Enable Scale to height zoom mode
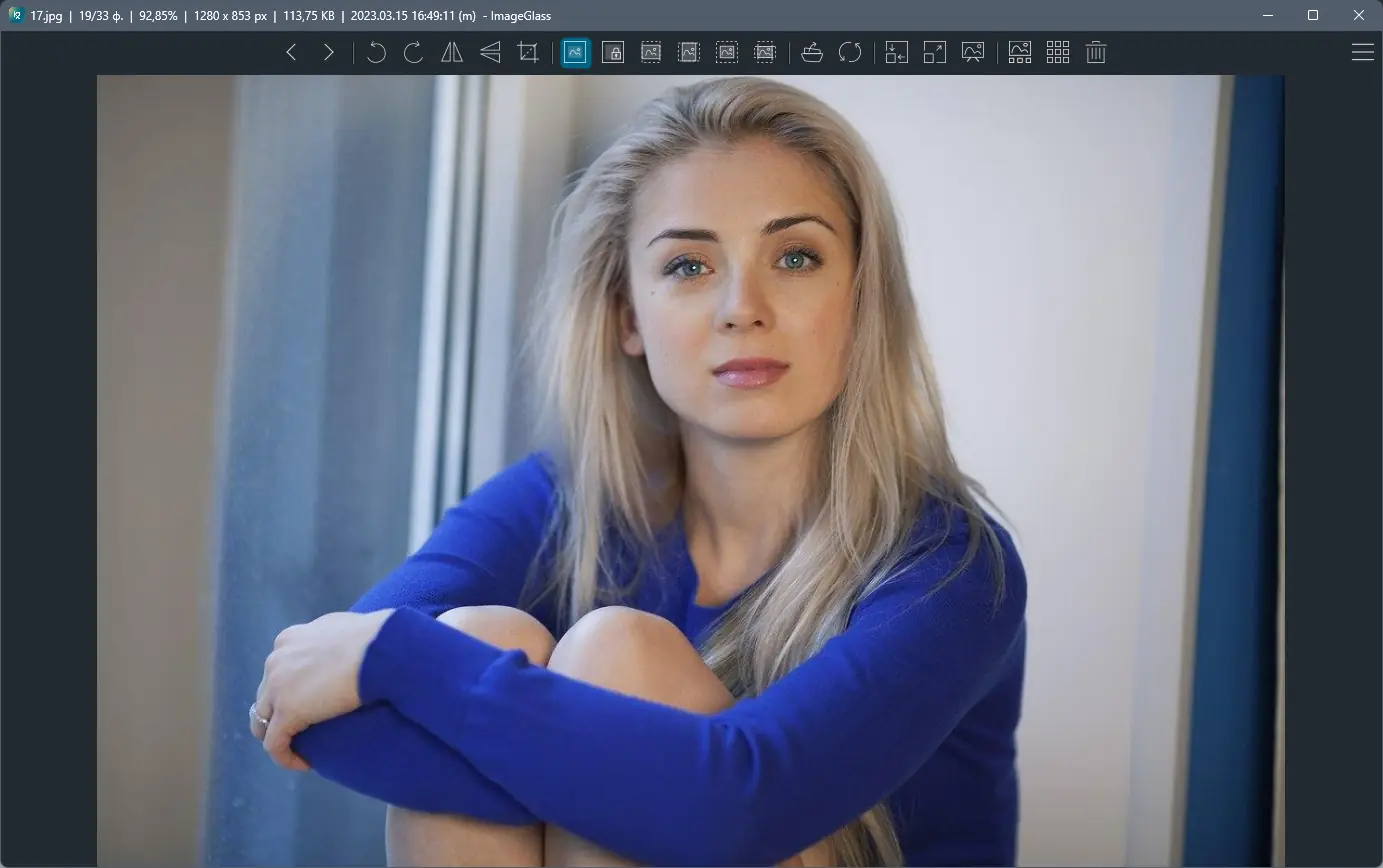Viewport: 1383px width, 868px height. [689, 53]
